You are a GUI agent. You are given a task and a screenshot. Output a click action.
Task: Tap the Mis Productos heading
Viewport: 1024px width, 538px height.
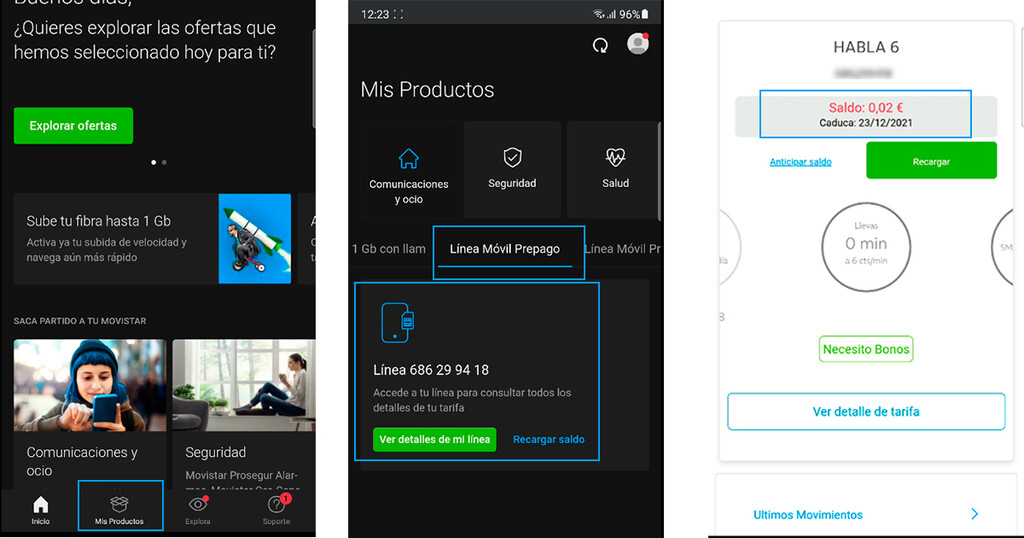[x=427, y=89]
